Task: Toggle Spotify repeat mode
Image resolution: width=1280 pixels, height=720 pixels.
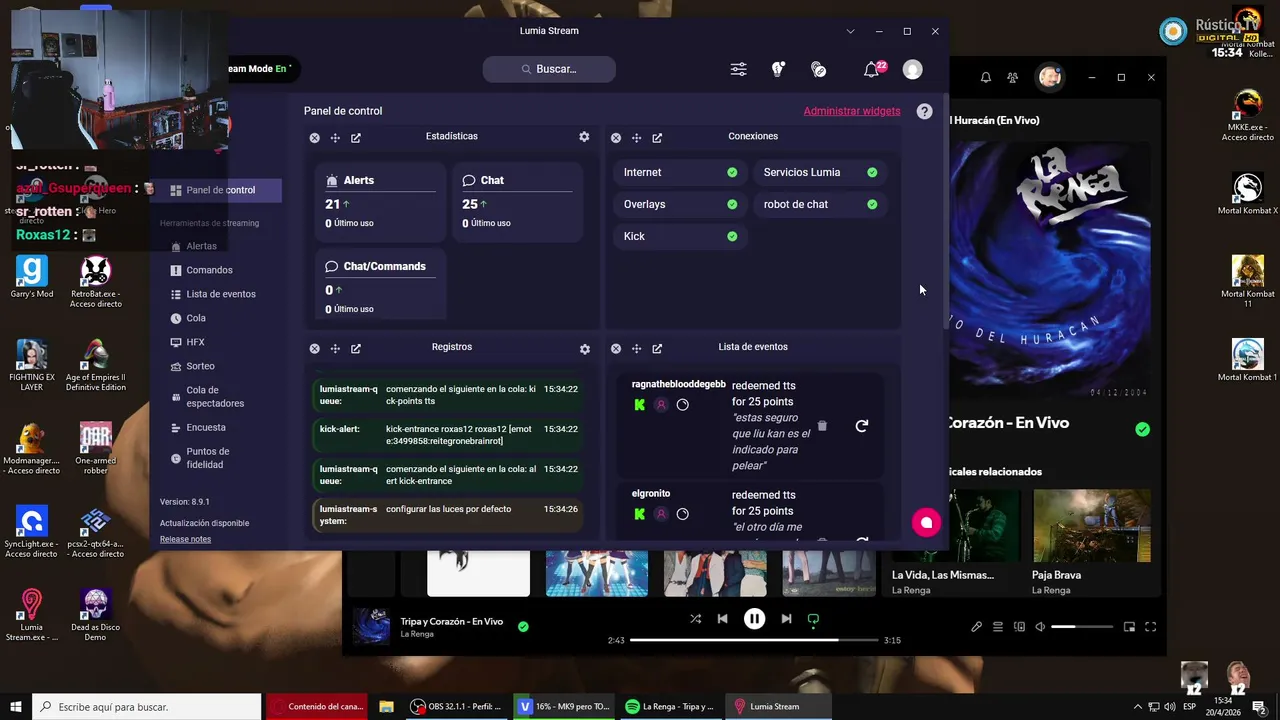Action: click(813, 619)
